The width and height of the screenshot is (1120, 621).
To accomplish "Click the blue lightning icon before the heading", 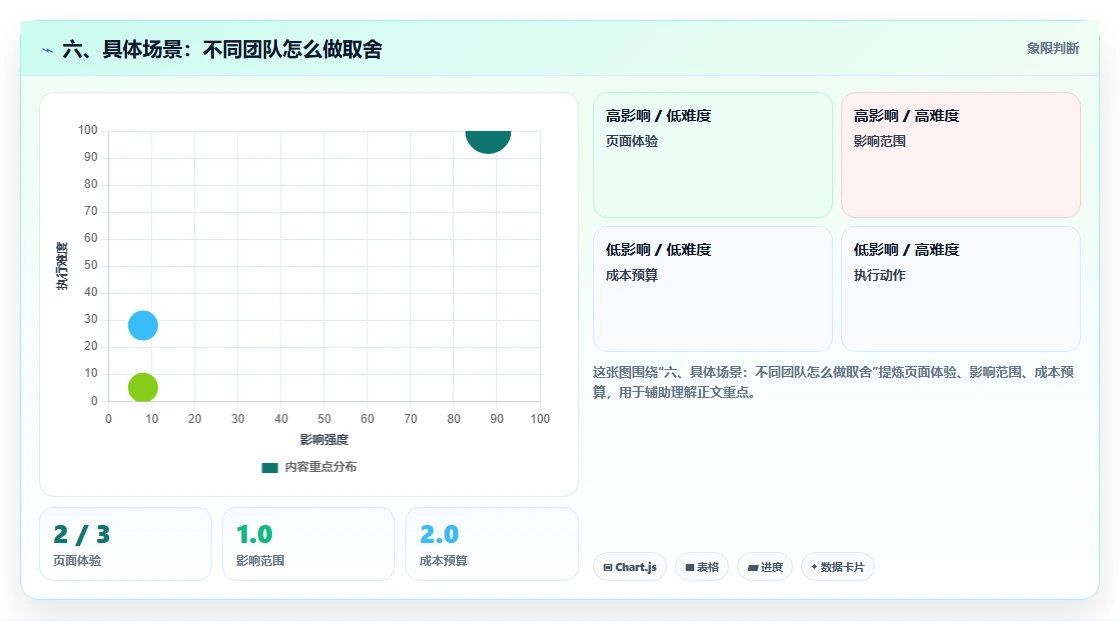I will (48, 50).
